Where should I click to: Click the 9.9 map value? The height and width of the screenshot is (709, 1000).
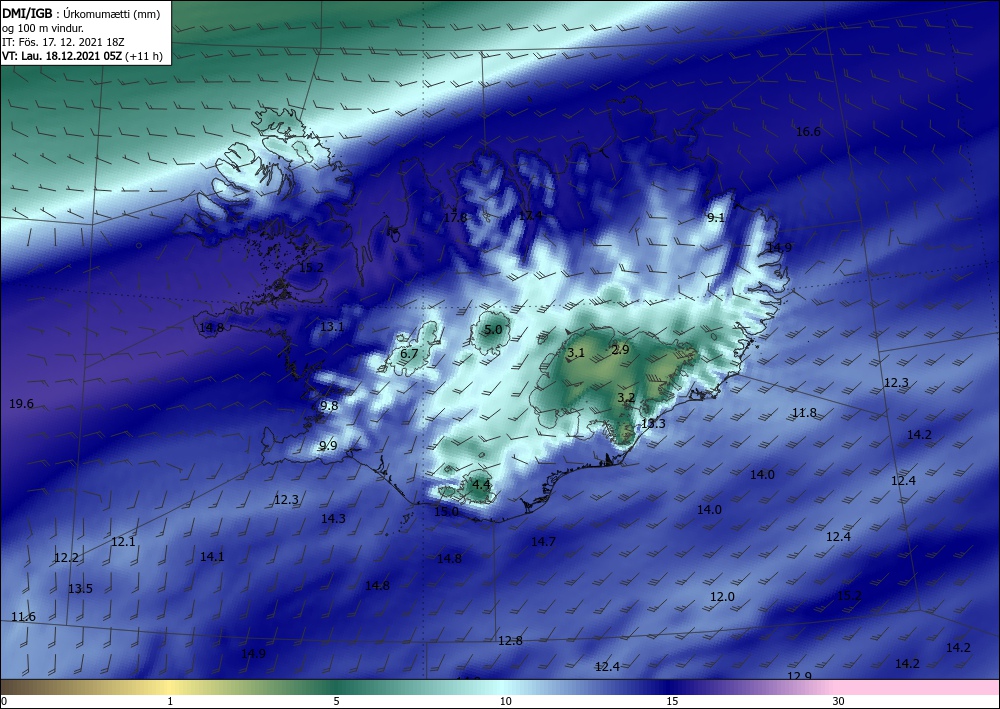point(328,446)
